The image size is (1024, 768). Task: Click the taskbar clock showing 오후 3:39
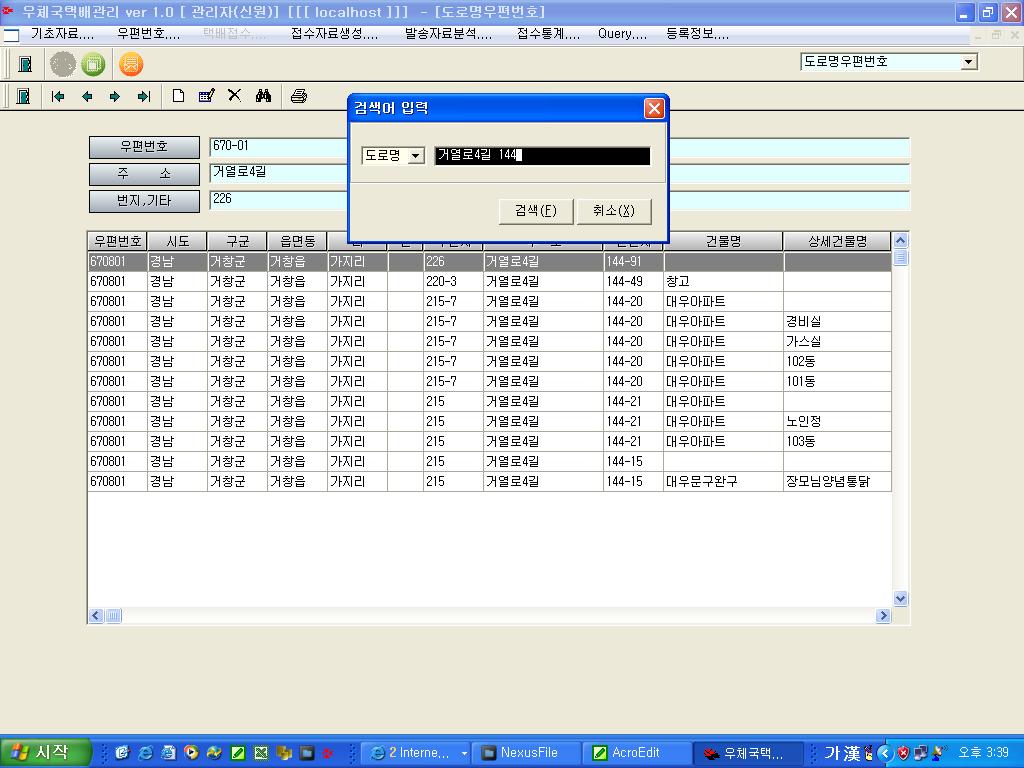tap(984, 753)
